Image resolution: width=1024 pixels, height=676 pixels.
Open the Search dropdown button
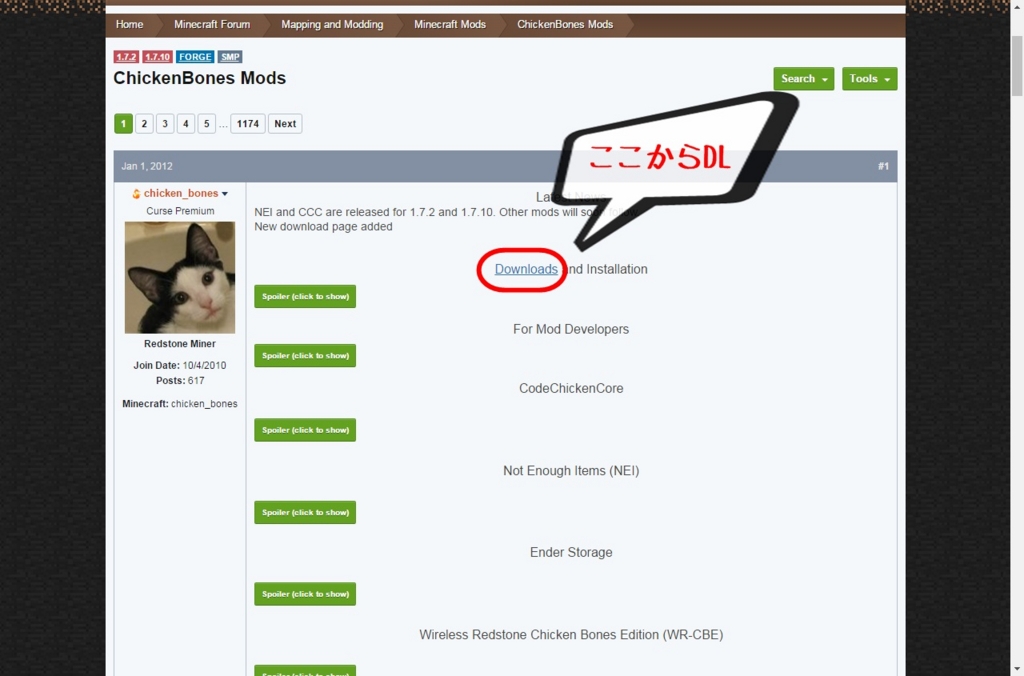point(803,78)
